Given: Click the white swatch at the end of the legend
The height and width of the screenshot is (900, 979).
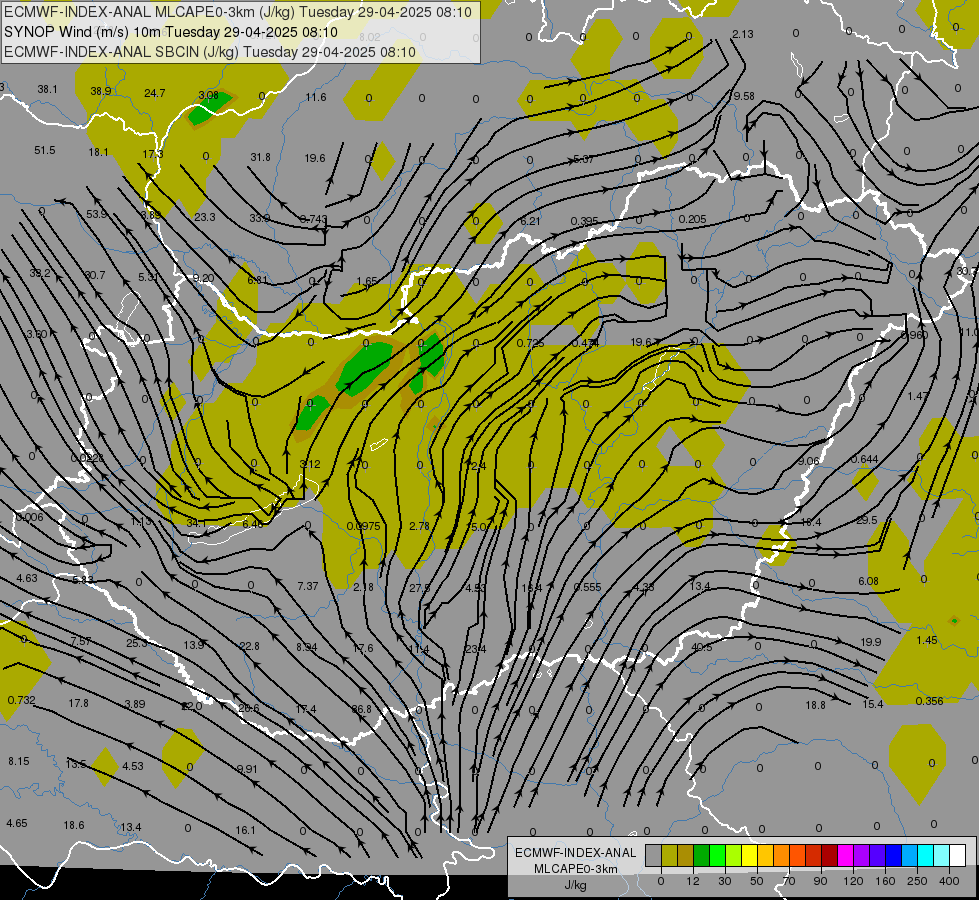Looking at the screenshot, I should [958, 855].
